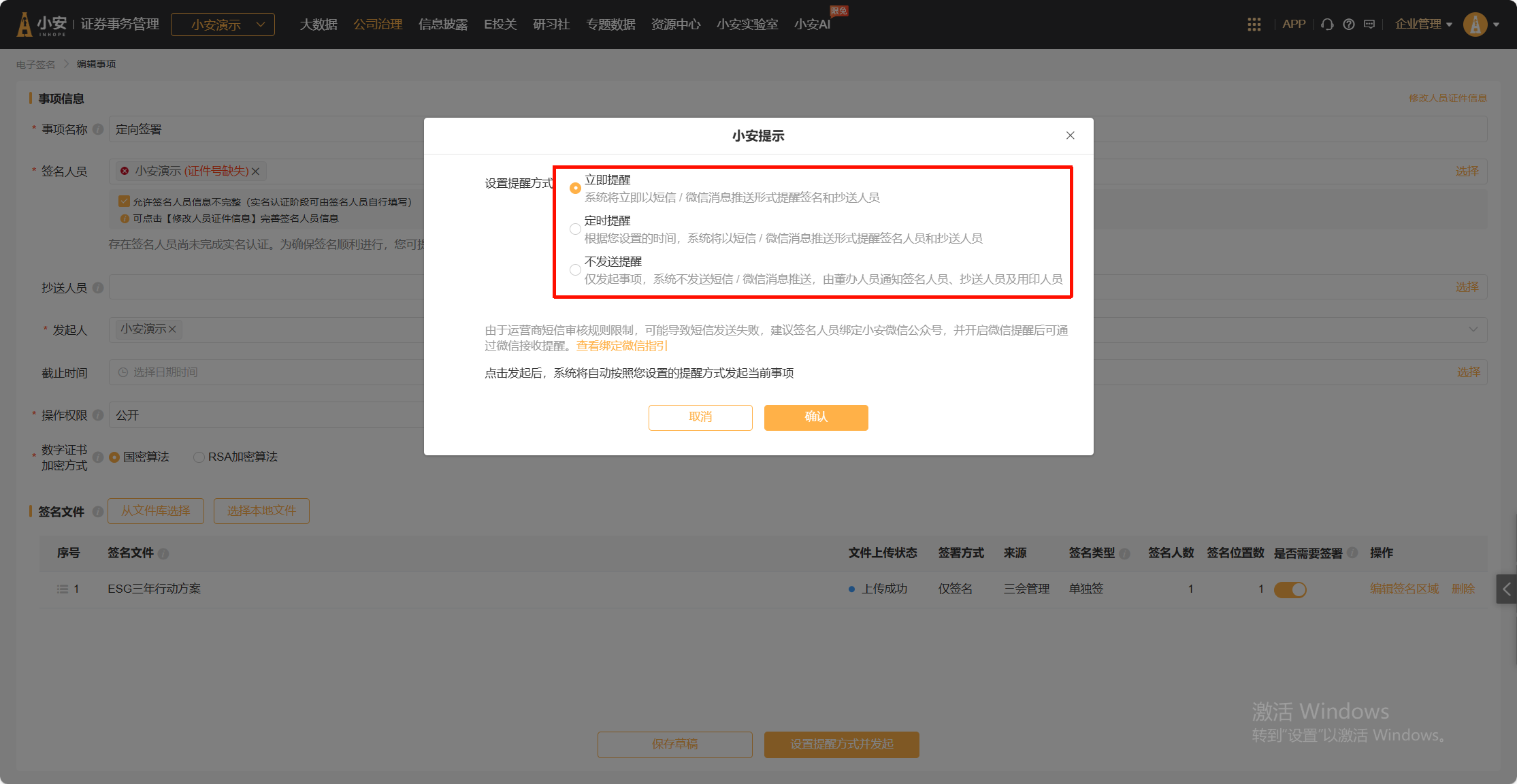Image resolution: width=1517 pixels, height=784 pixels.
Task: Expand the 发起人 field dropdown arrow
Action: point(1473,330)
